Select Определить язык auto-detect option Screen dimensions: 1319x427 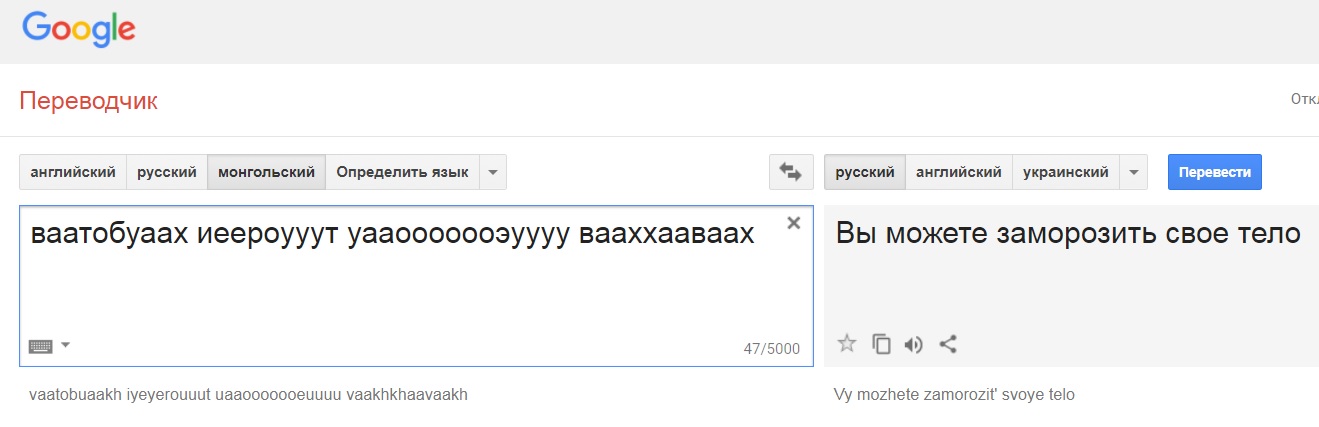[402, 172]
